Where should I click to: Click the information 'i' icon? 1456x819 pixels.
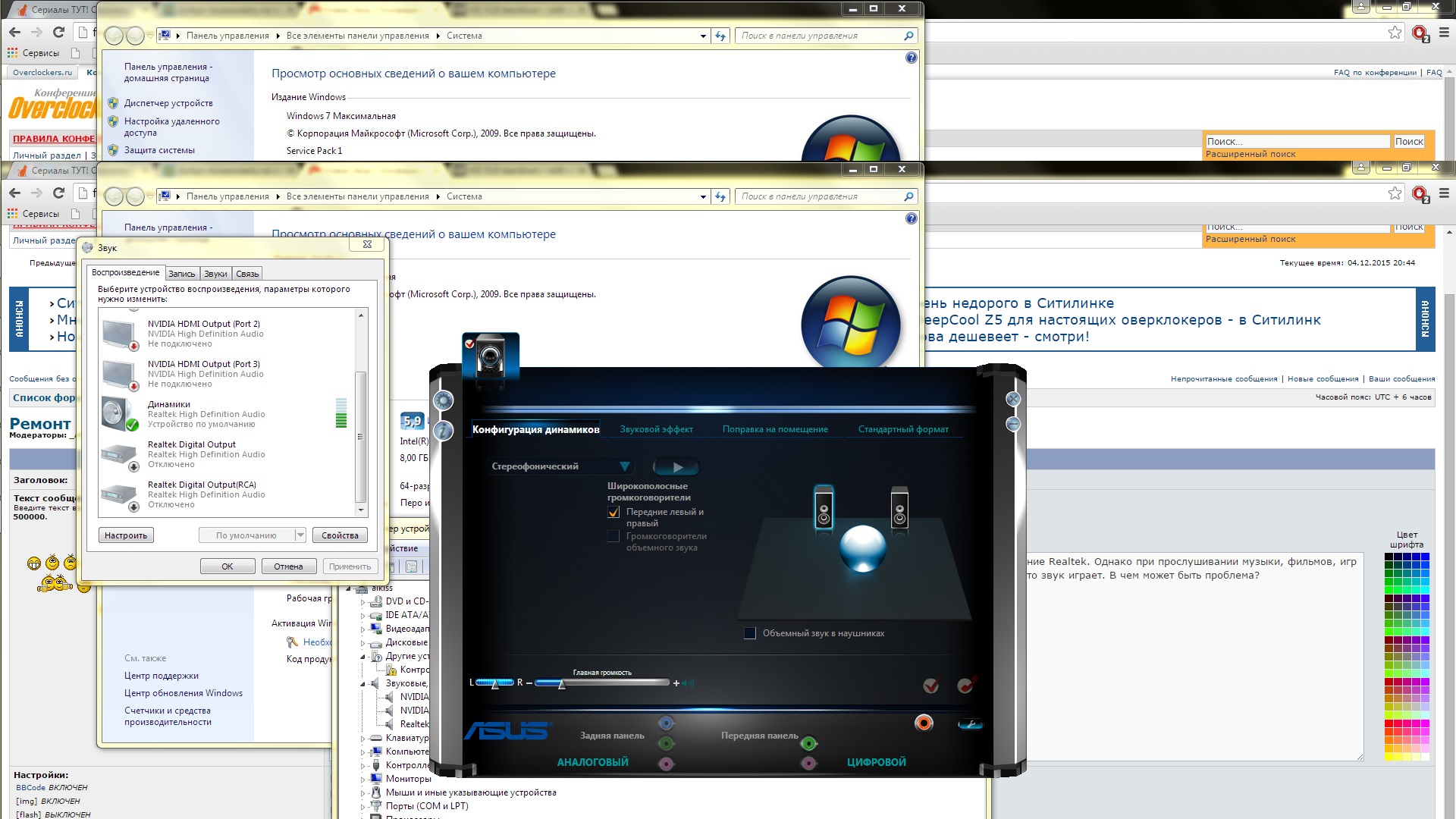click(x=444, y=431)
